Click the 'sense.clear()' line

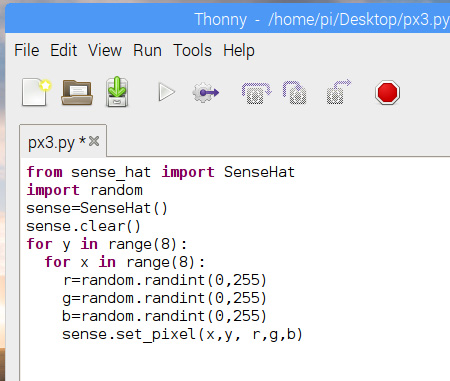click(83, 226)
